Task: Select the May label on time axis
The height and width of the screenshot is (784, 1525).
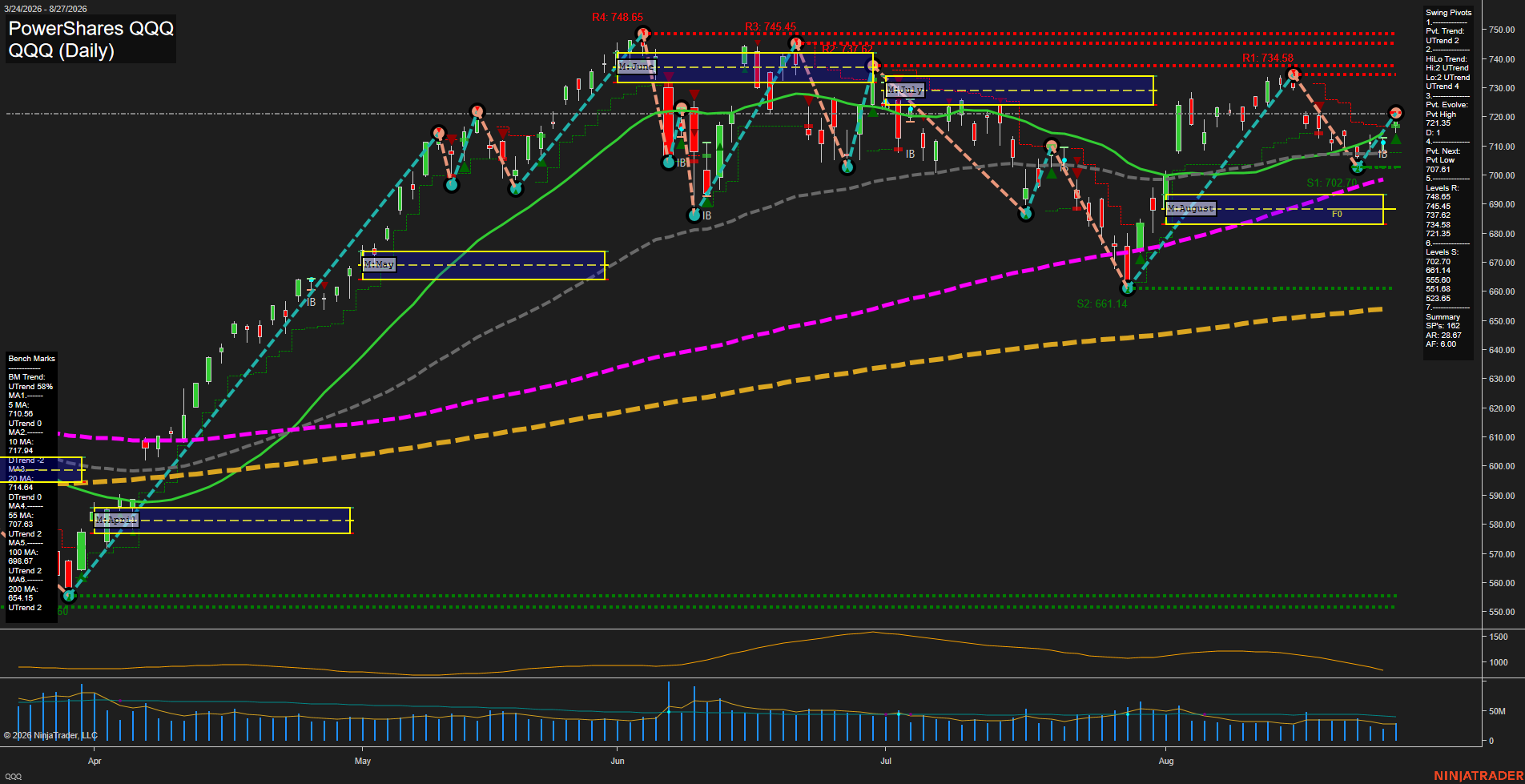Action: point(362,761)
